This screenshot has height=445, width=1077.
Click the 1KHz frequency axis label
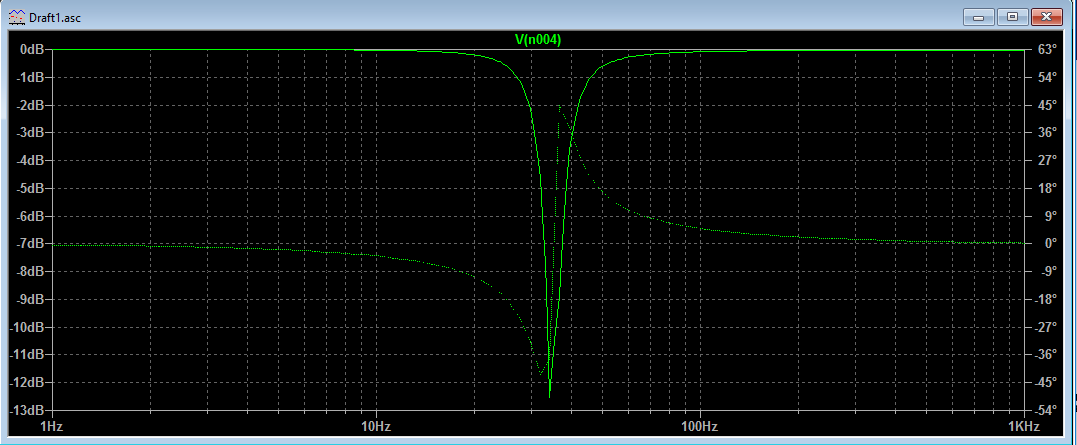[x=1024, y=426]
